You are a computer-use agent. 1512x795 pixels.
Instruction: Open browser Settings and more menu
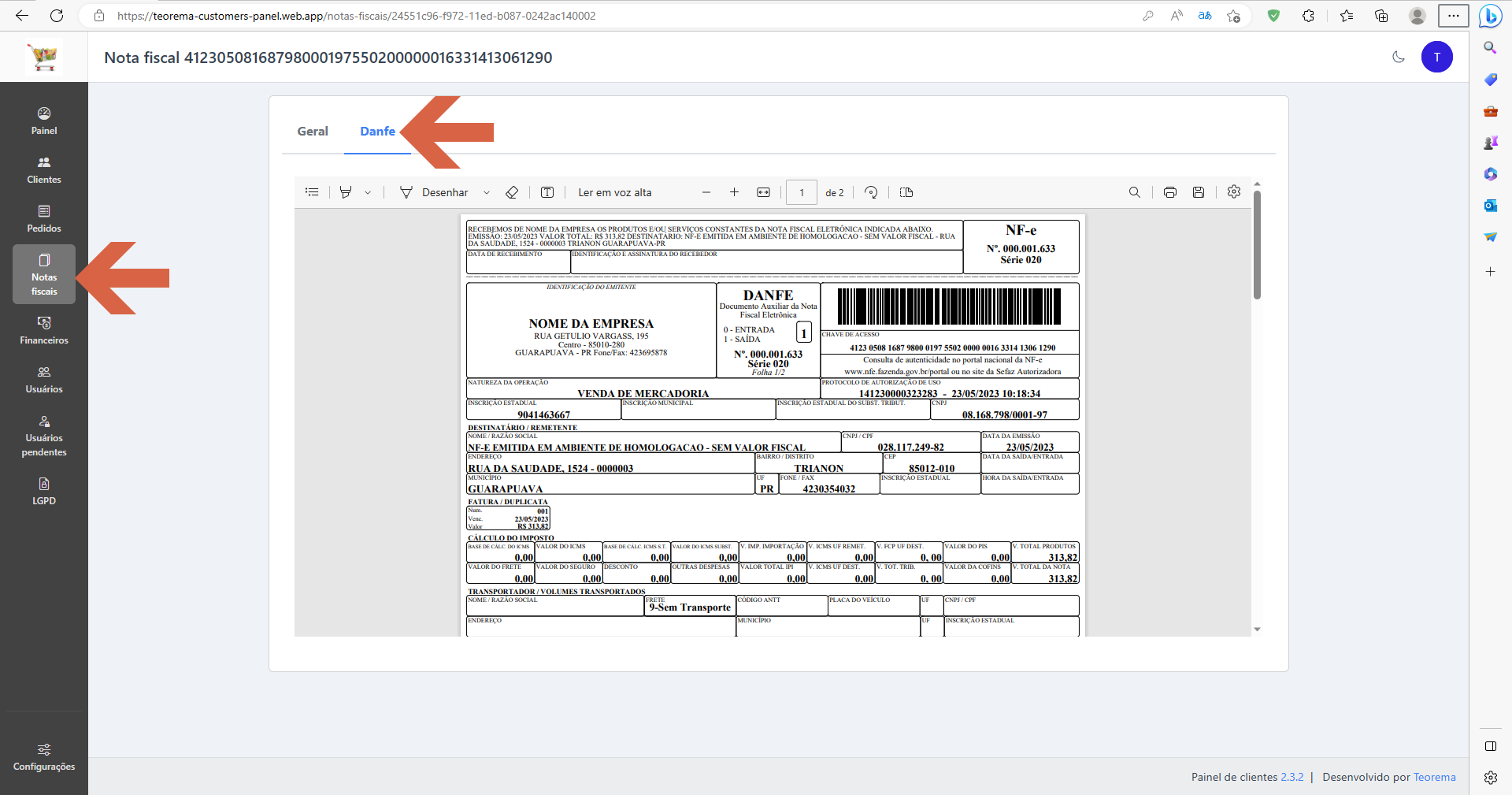click(x=1453, y=16)
